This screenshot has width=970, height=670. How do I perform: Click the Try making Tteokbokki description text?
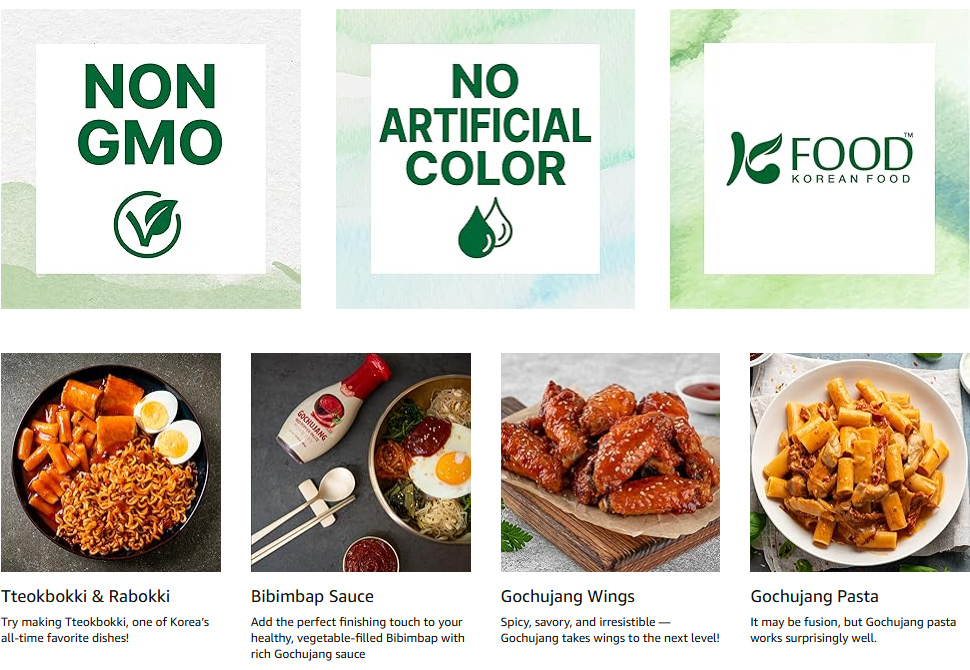105,630
